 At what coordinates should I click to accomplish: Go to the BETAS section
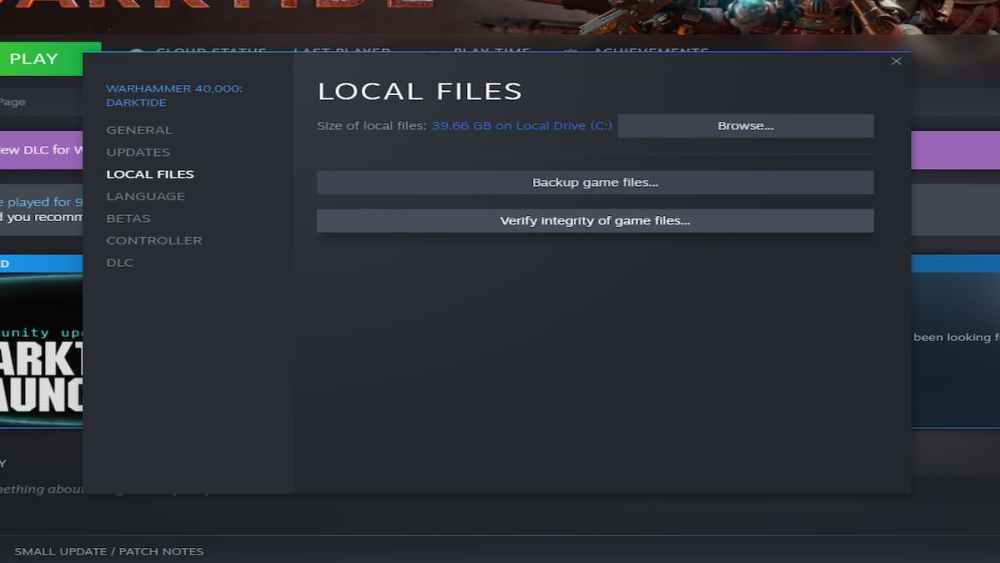click(x=128, y=218)
